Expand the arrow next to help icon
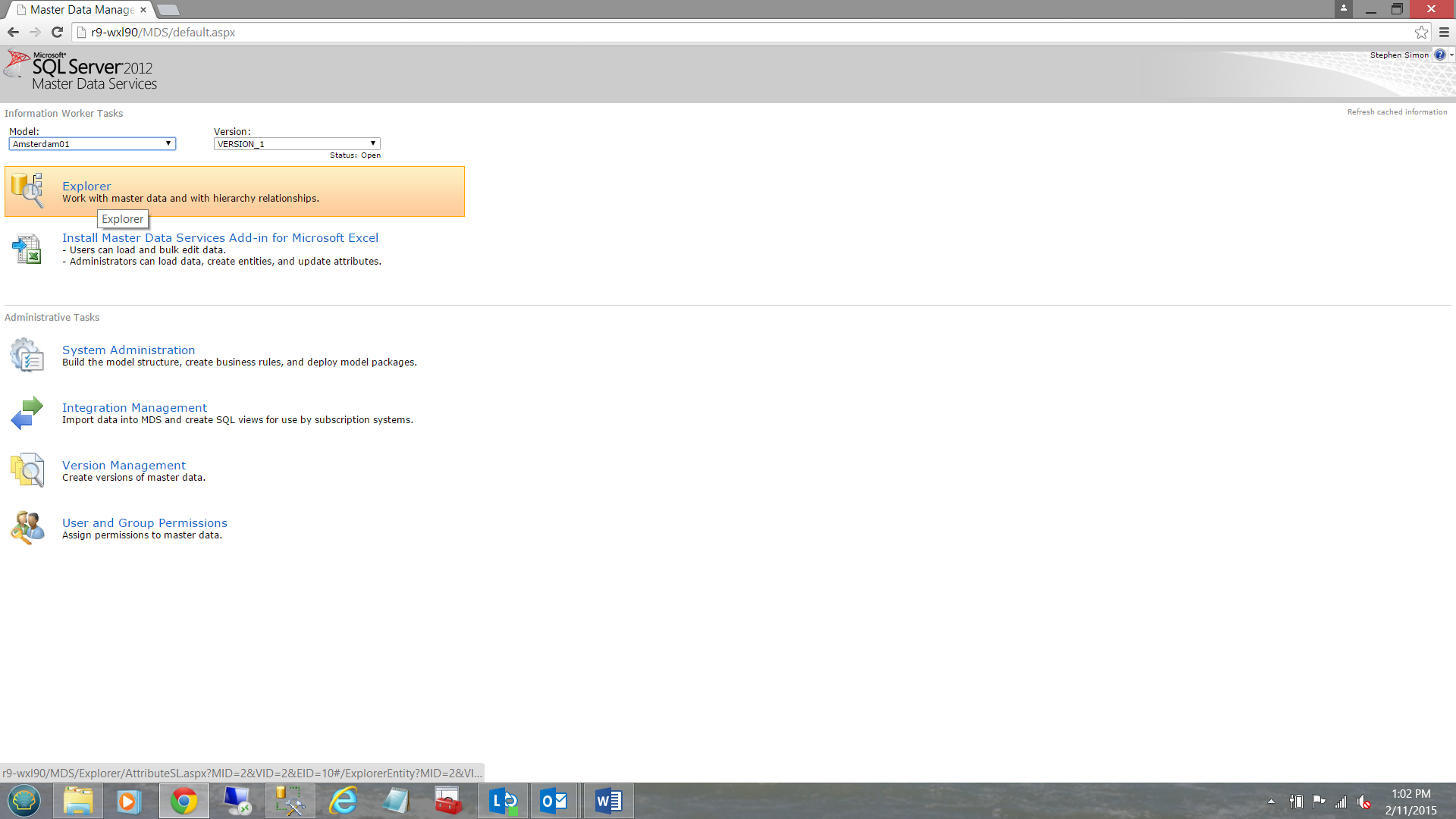The image size is (1456, 819). point(1451,55)
